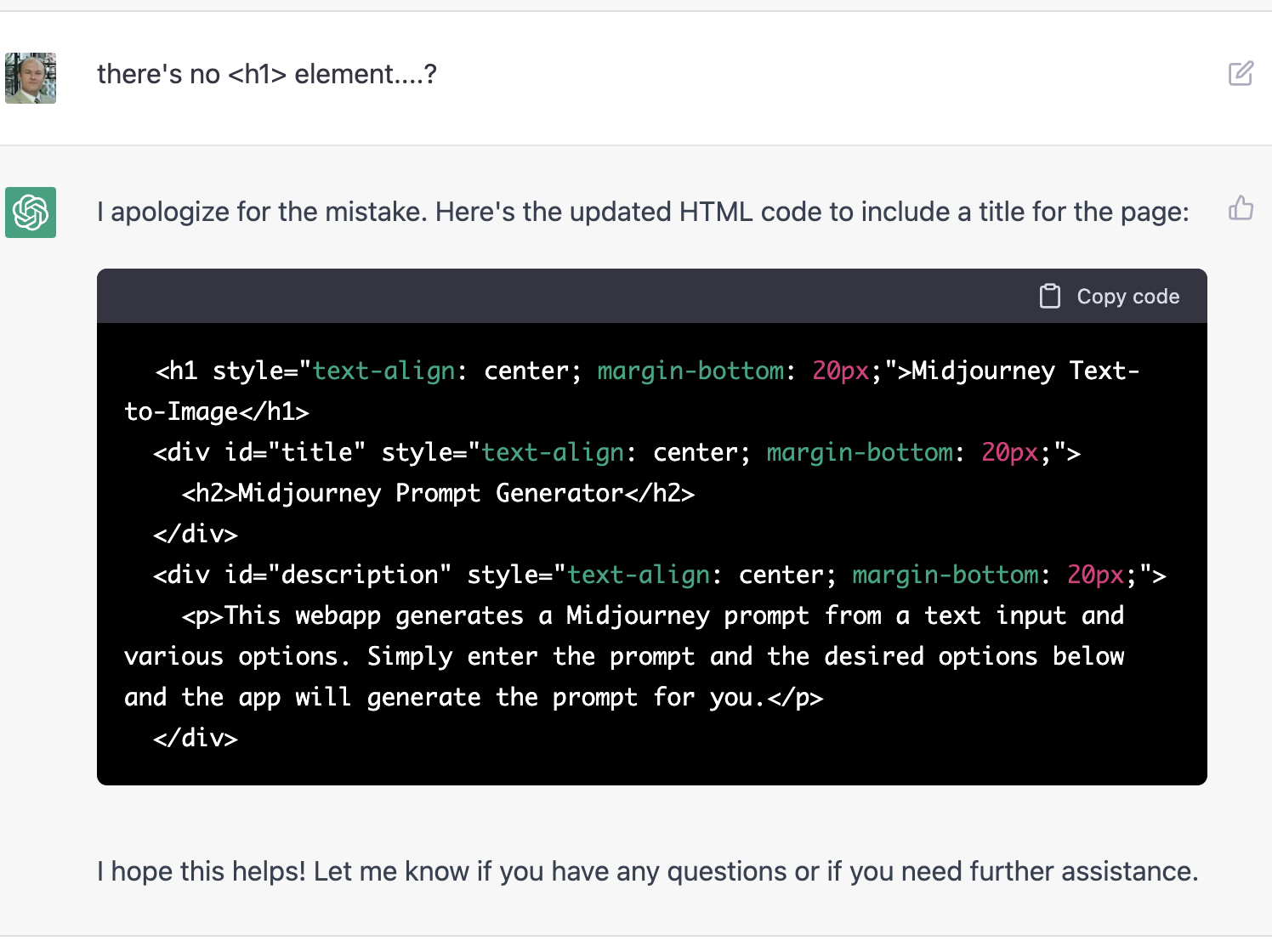Image resolution: width=1272 pixels, height=952 pixels.
Task: Click the user message "there's no <h1> element....?"
Action: [x=267, y=75]
